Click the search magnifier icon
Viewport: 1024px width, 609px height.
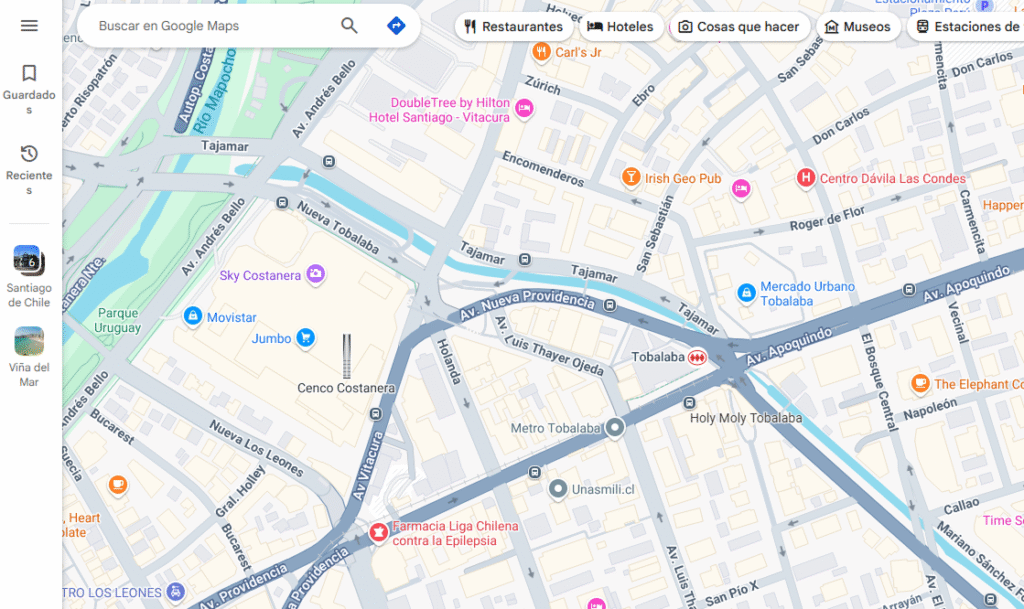coord(349,25)
